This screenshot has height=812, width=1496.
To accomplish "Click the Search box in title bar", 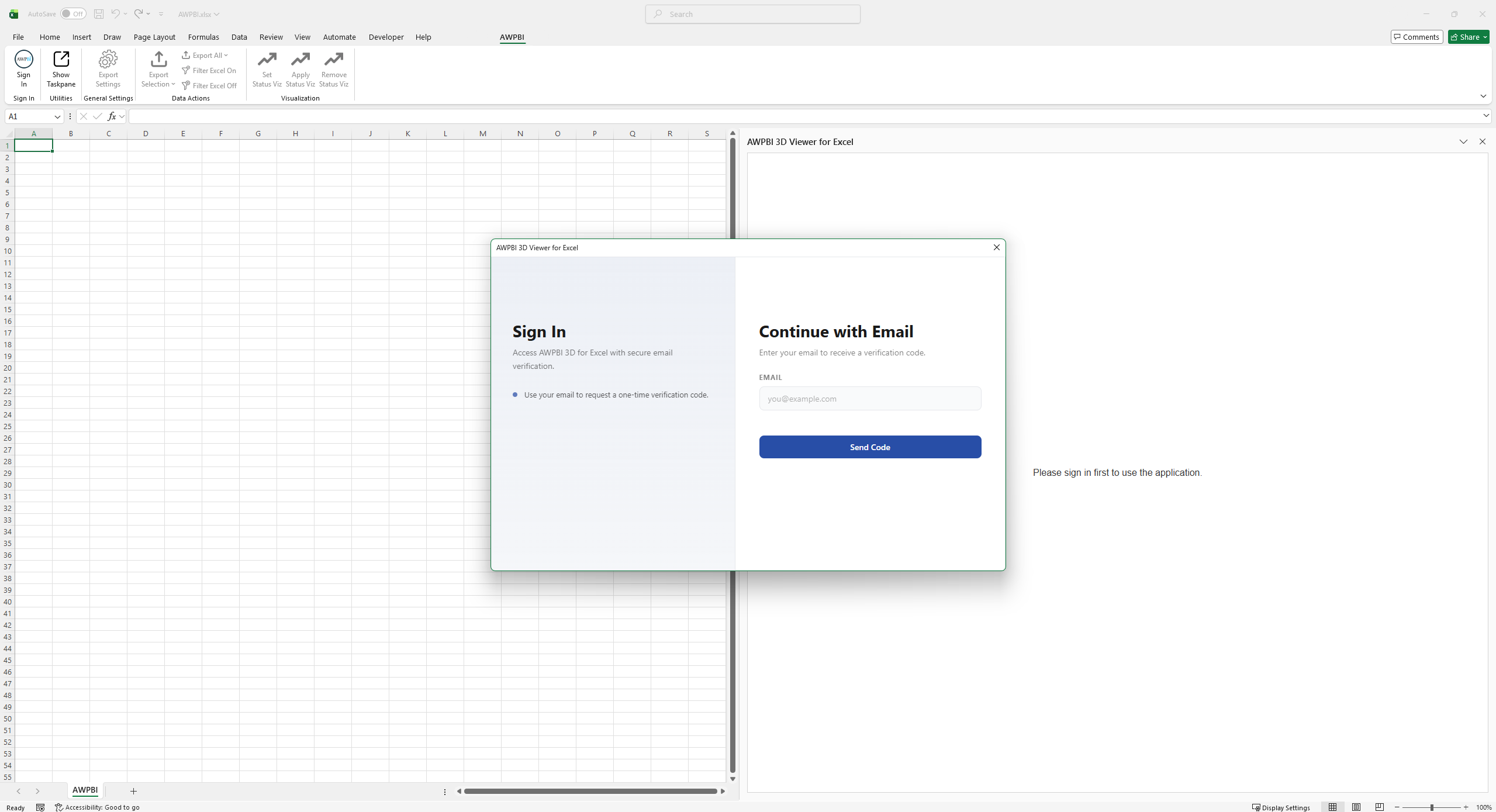I will pyautogui.click(x=753, y=14).
